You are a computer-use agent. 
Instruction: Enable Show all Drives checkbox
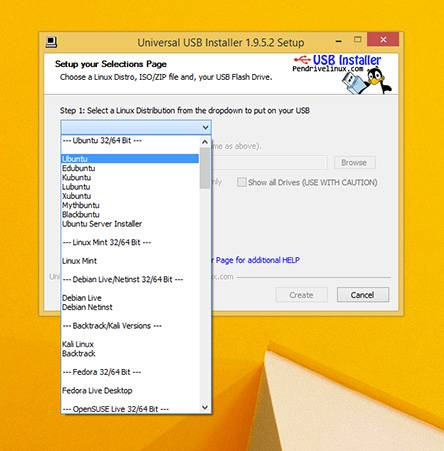[x=242, y=182]
